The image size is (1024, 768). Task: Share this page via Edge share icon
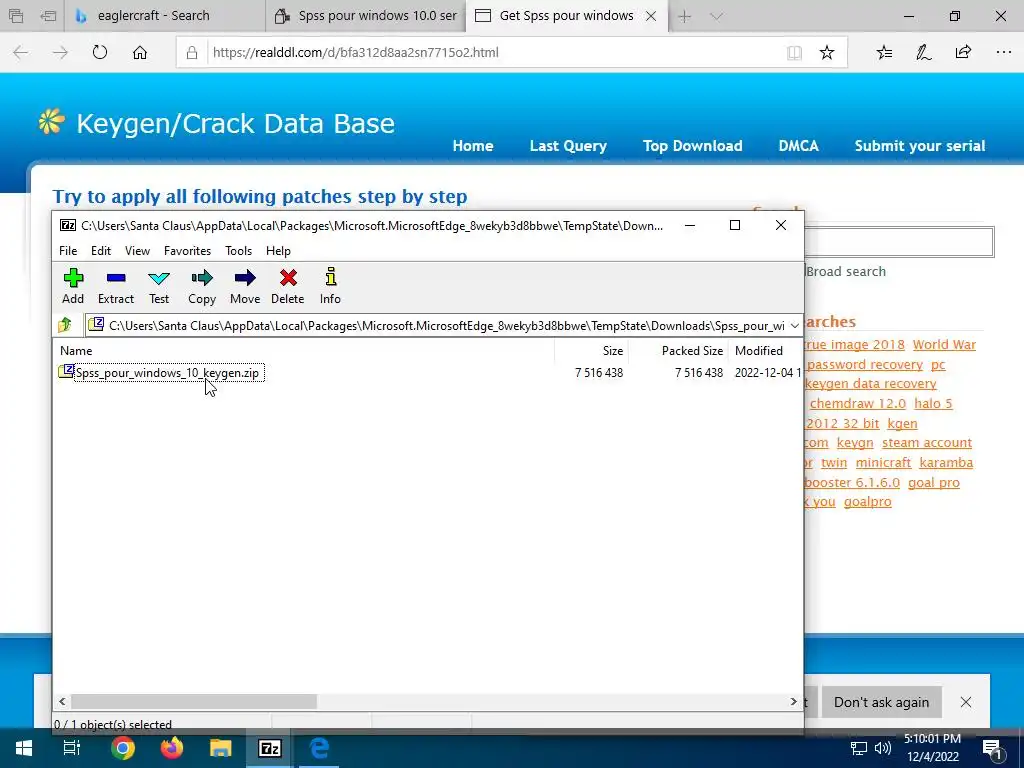[963, 52]
